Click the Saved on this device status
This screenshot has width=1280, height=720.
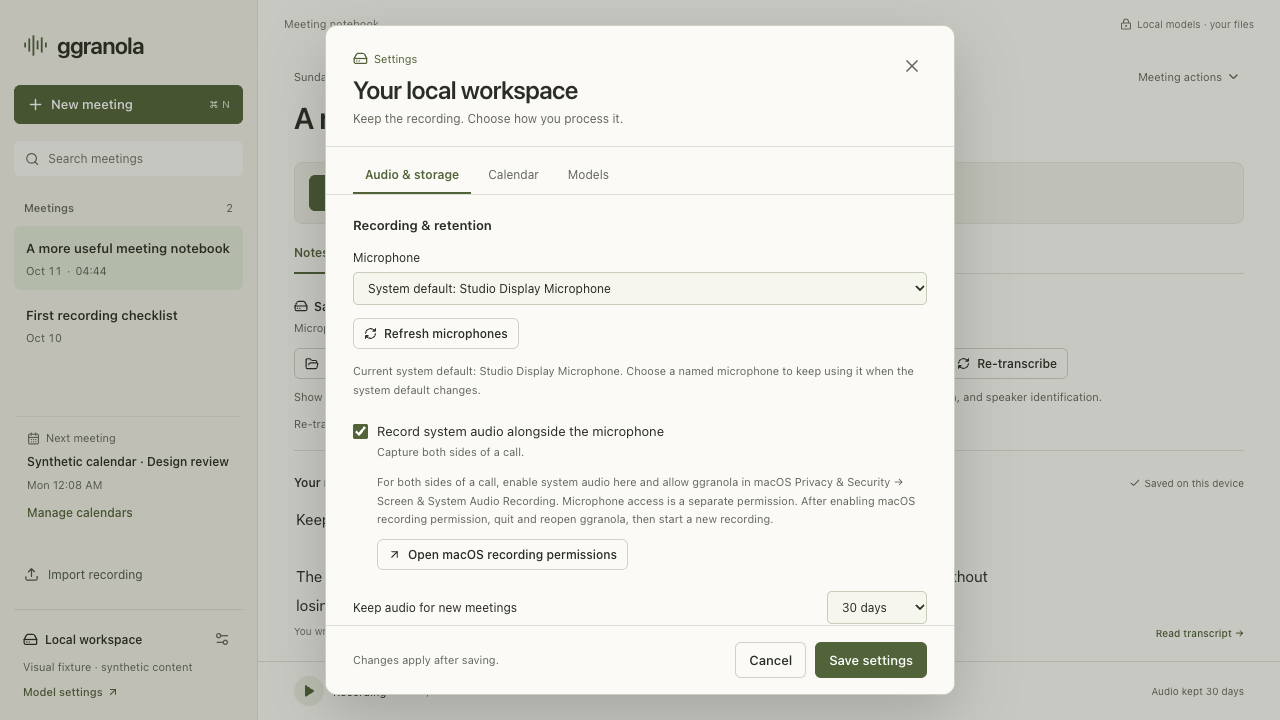pos(1187,483)
